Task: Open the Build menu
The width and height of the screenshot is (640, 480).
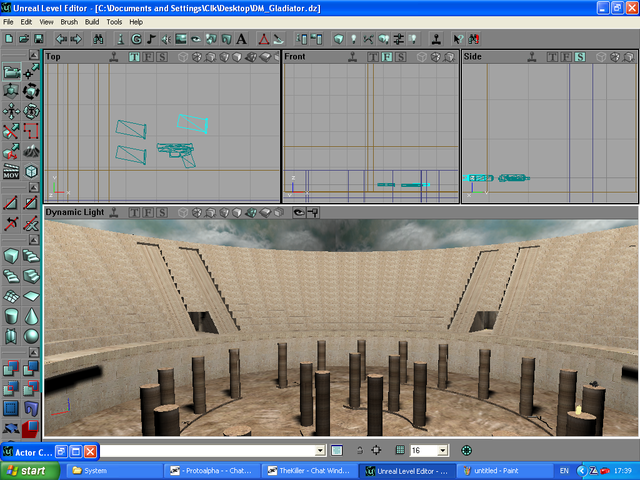Action: pos(92,21)
